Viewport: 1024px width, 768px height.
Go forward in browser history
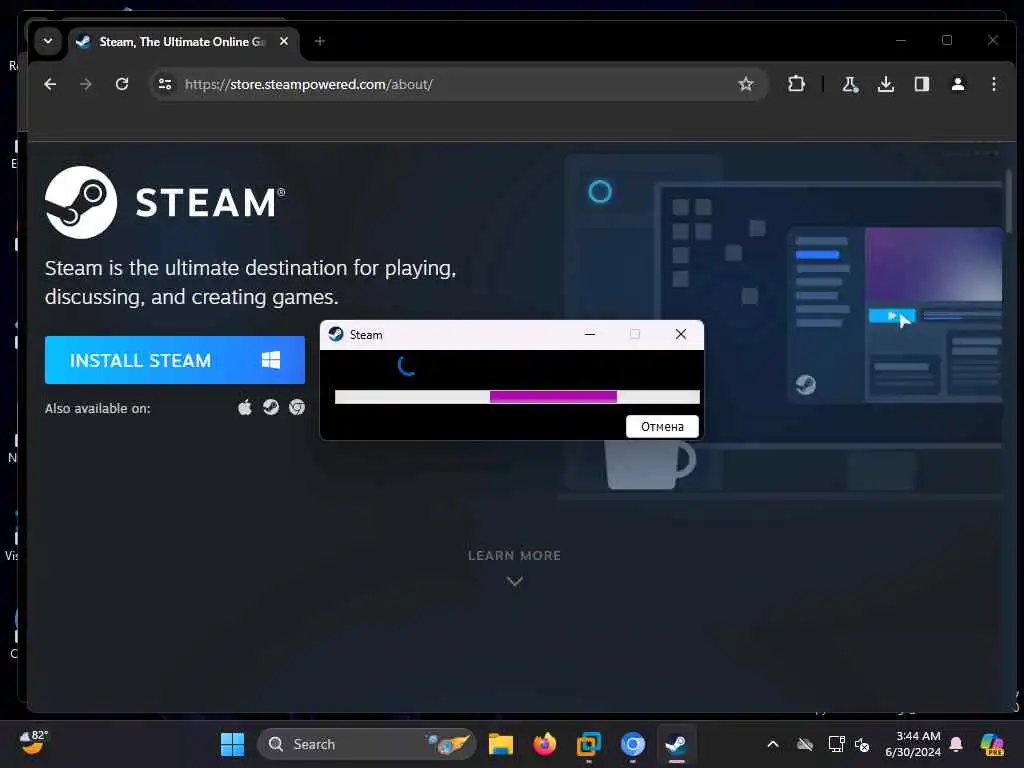pyautogui.click(x=86, y=84)
